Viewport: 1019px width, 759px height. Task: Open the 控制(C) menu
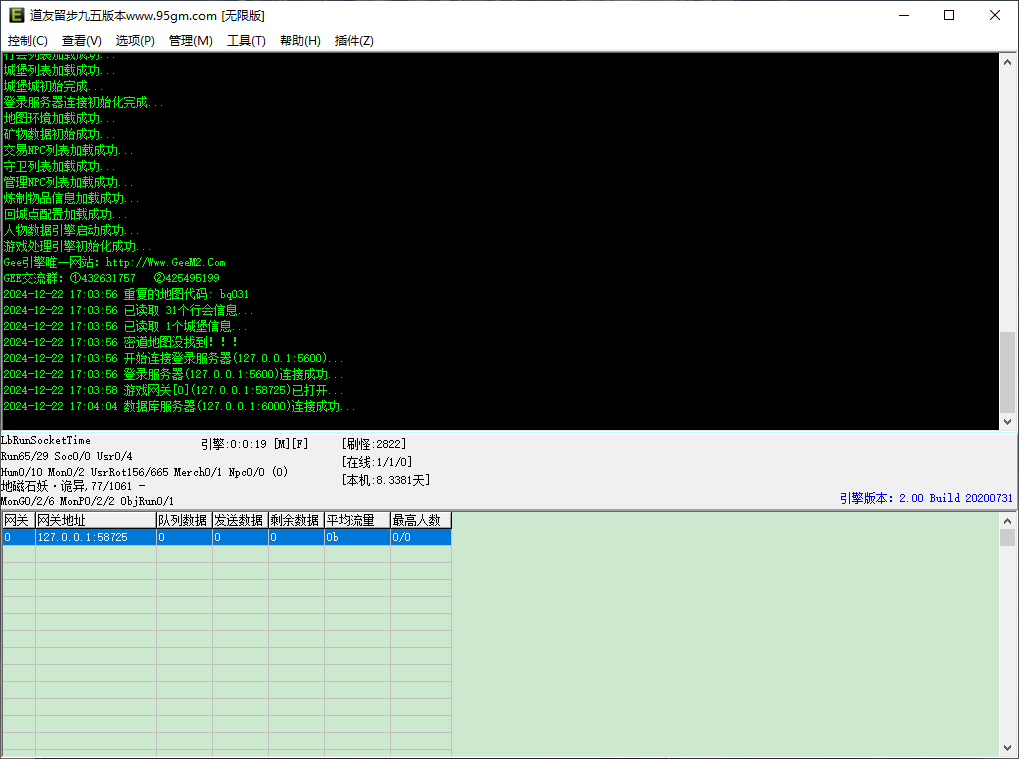tap(27, 40)
